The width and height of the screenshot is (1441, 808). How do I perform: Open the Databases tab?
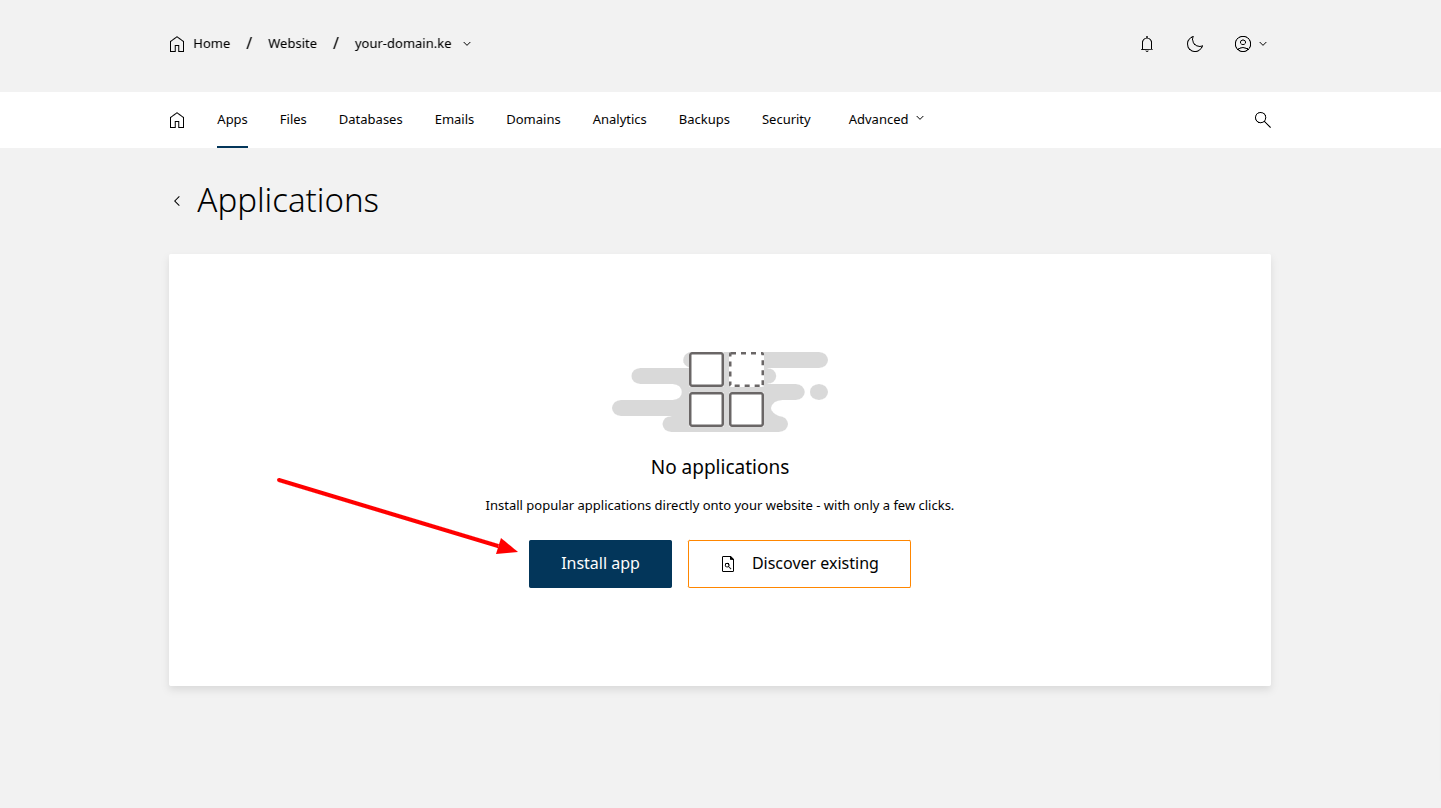tap(370, 119)
